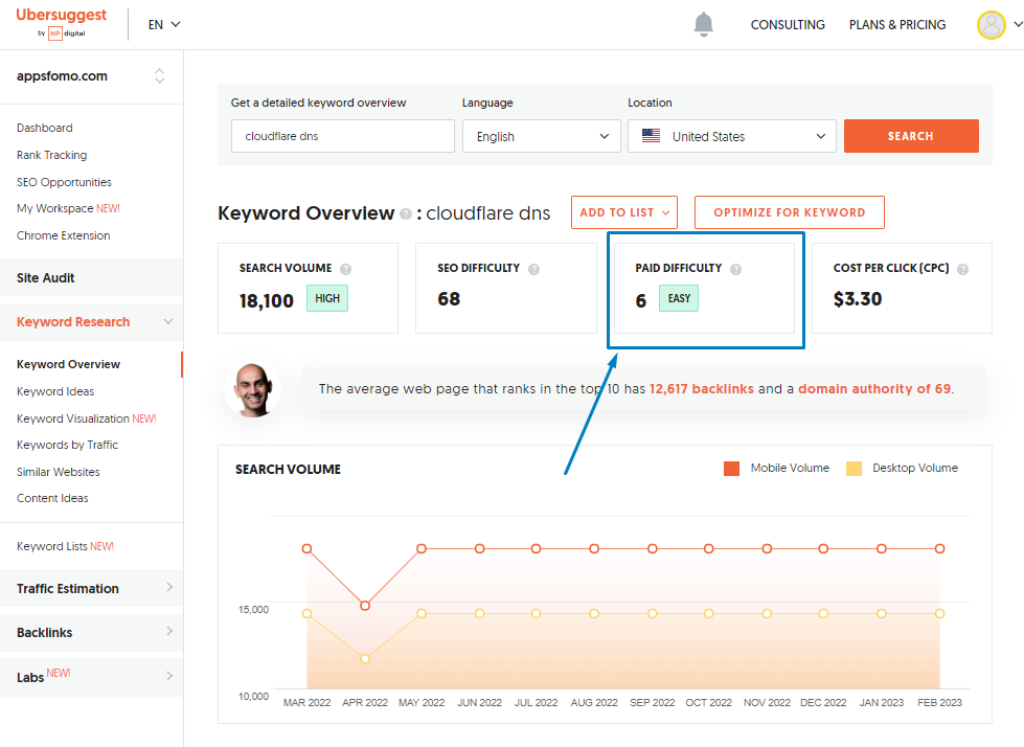
Task: Open Site Audit in the sidebar
Action: pos(46,278)
